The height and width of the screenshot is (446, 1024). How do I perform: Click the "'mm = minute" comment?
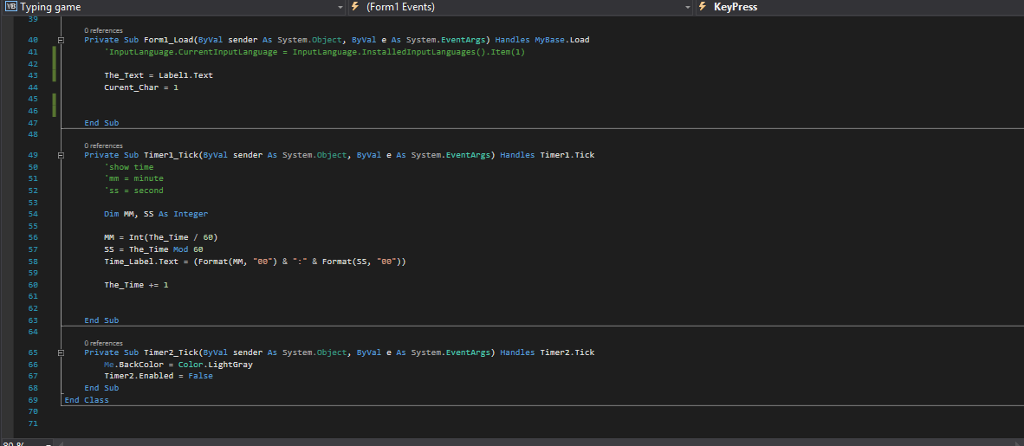coord(134,178)
